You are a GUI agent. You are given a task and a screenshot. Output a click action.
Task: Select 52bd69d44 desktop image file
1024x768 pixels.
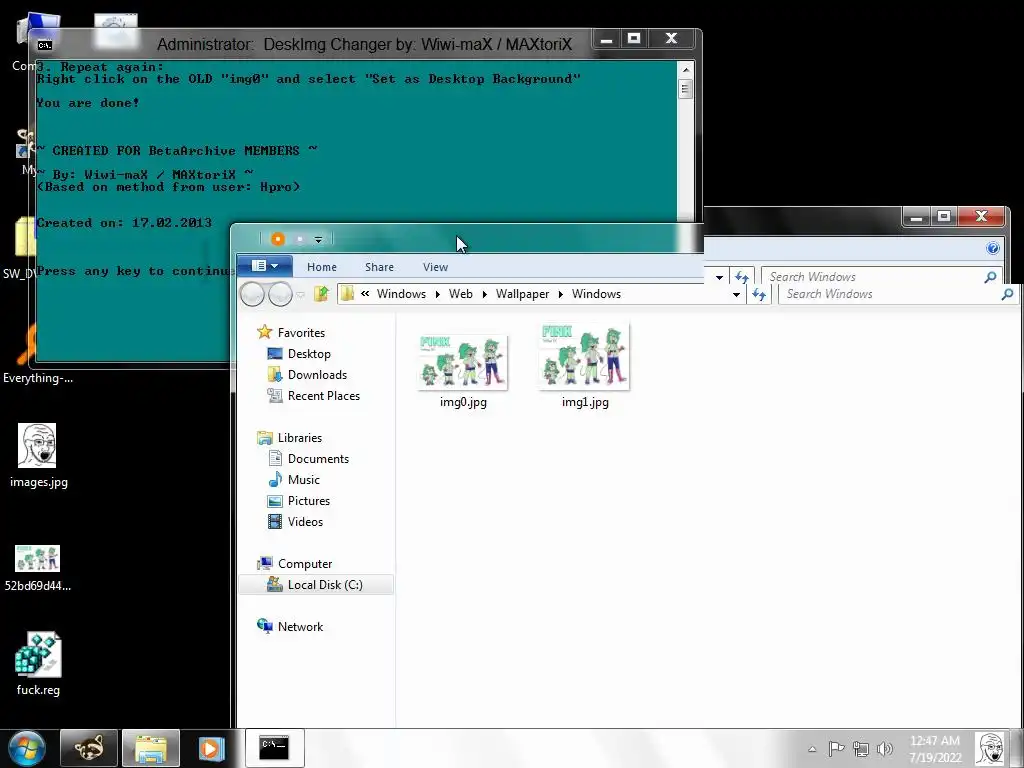(x=38, y=568)
